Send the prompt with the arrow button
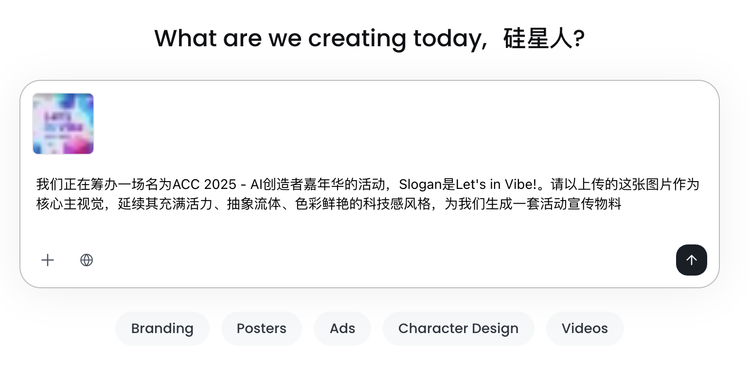The width and height of the screenshot is (750, 372). [691, 260]
